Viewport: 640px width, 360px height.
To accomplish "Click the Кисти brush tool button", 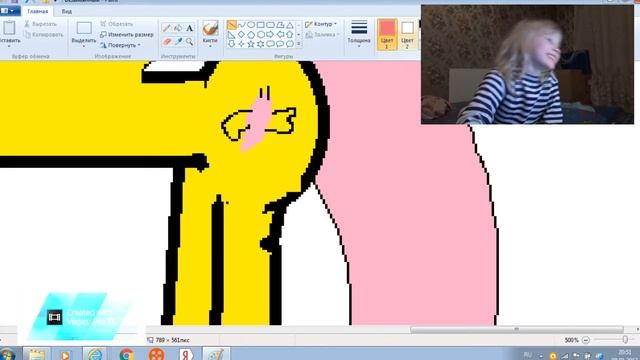I will tap(210, 29).
